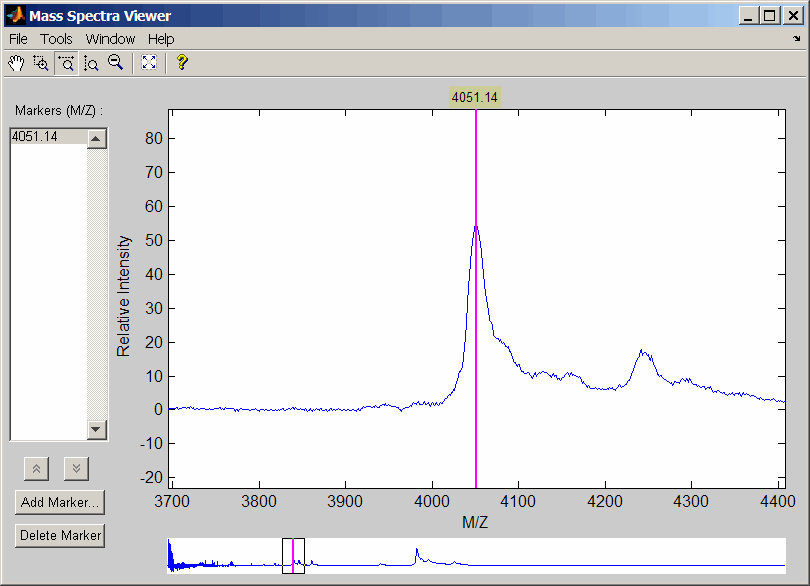Click the markers list scroll up arrow
The height and width of the screenshot is (586, 810).
point(97,138)
